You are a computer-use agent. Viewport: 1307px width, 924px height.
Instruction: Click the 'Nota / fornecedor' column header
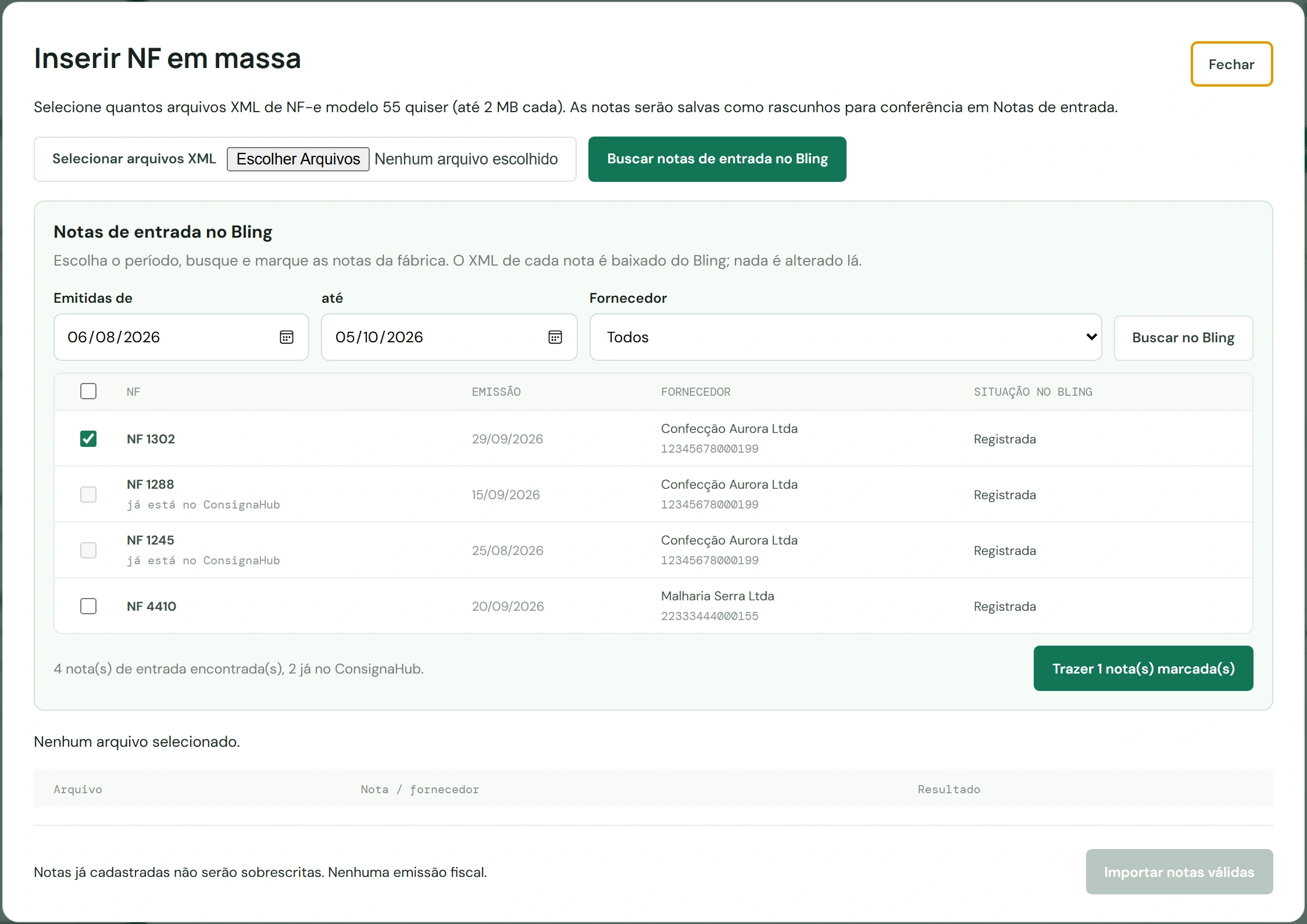tap(420, 789)
